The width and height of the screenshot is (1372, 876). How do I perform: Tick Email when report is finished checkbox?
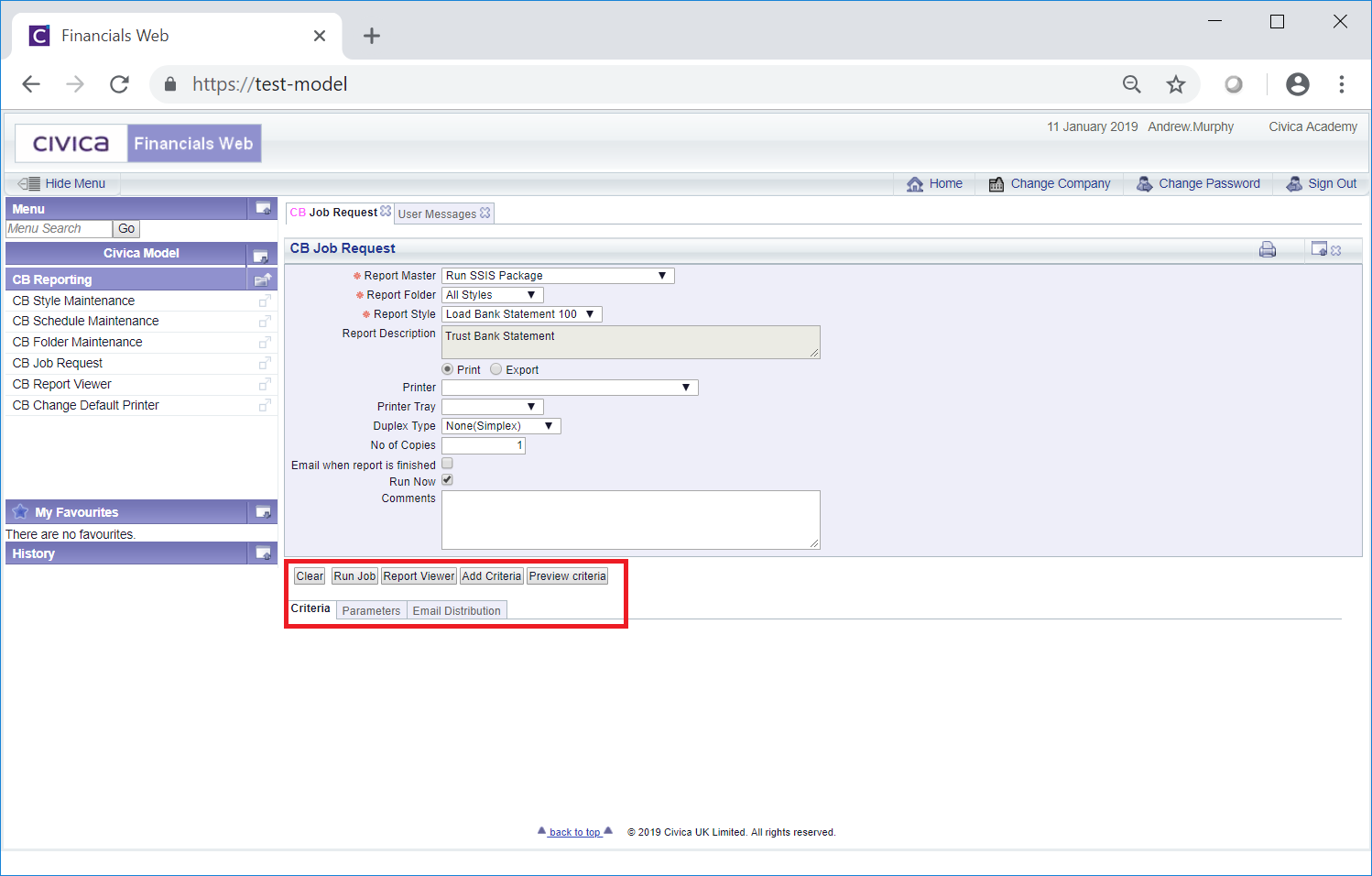pos(447,464)
